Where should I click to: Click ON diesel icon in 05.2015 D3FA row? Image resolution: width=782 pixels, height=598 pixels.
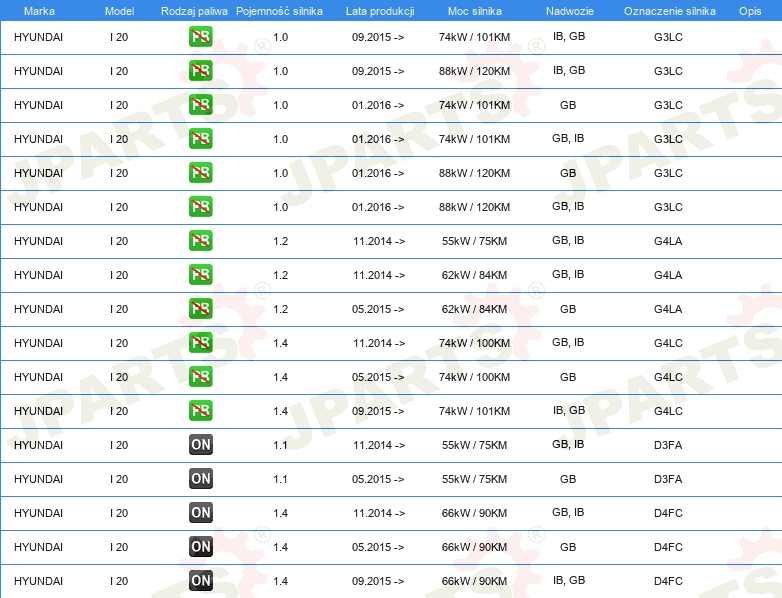200,478
